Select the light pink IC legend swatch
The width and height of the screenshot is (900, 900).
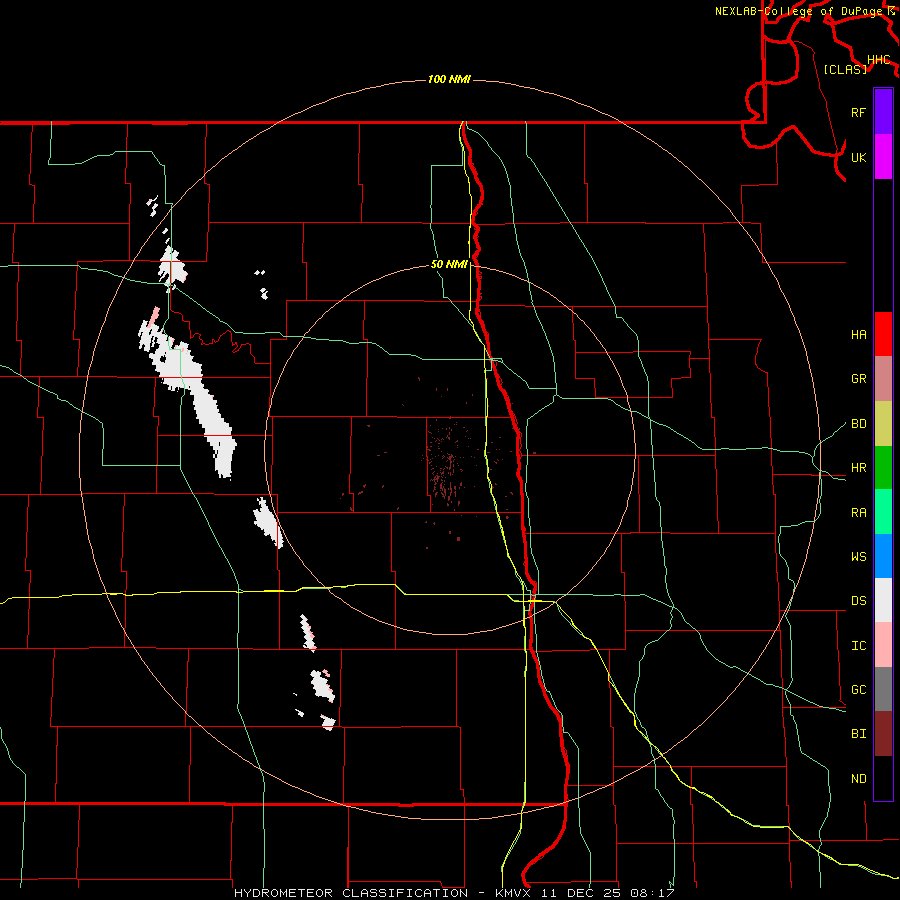point(883,645)
